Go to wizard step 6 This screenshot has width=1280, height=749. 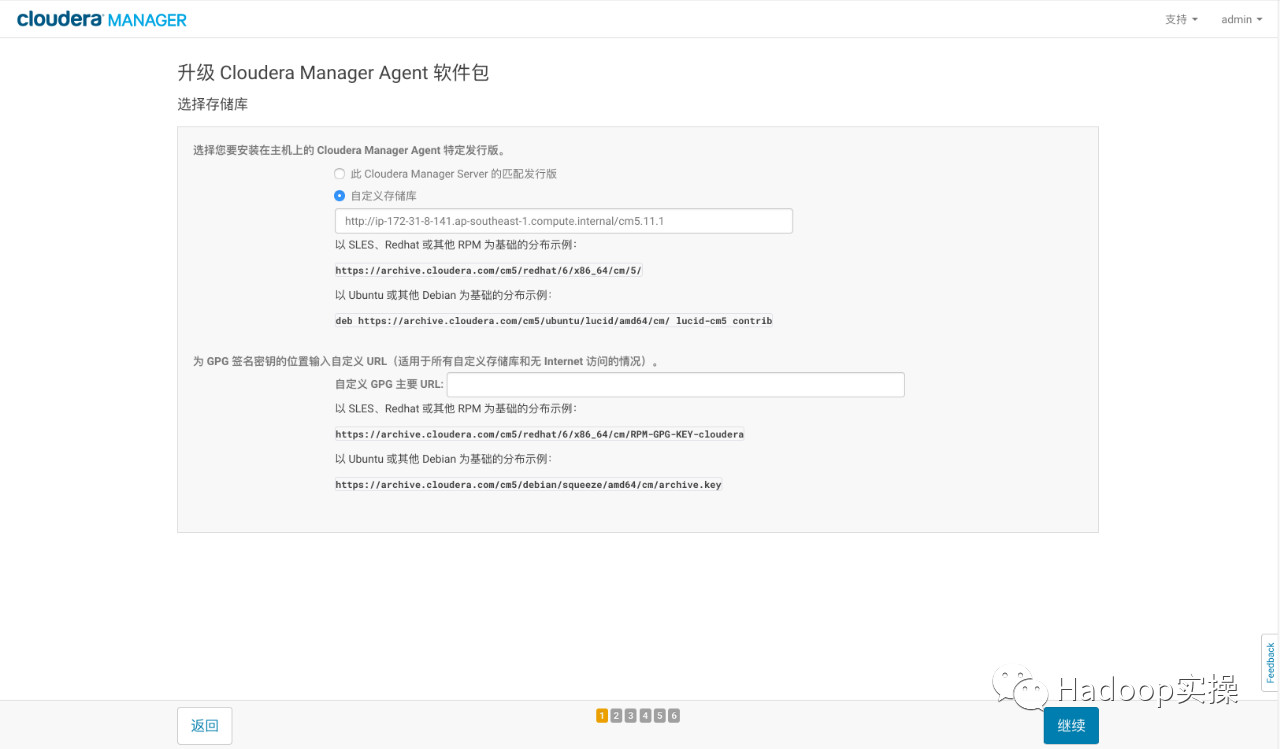coord(674,715)
